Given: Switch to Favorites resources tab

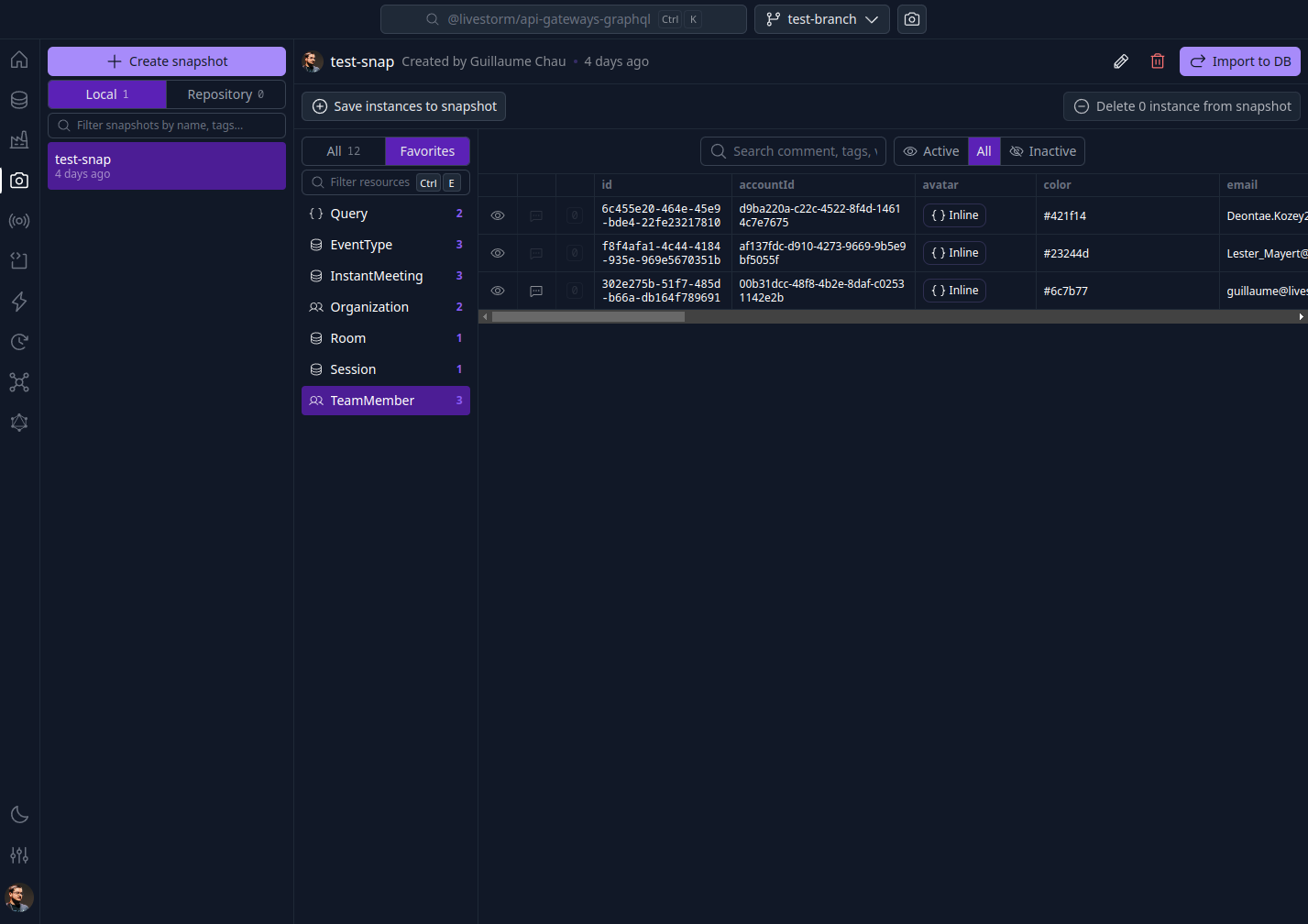Looking at the screenshot, I should click(x=427, y=151).
